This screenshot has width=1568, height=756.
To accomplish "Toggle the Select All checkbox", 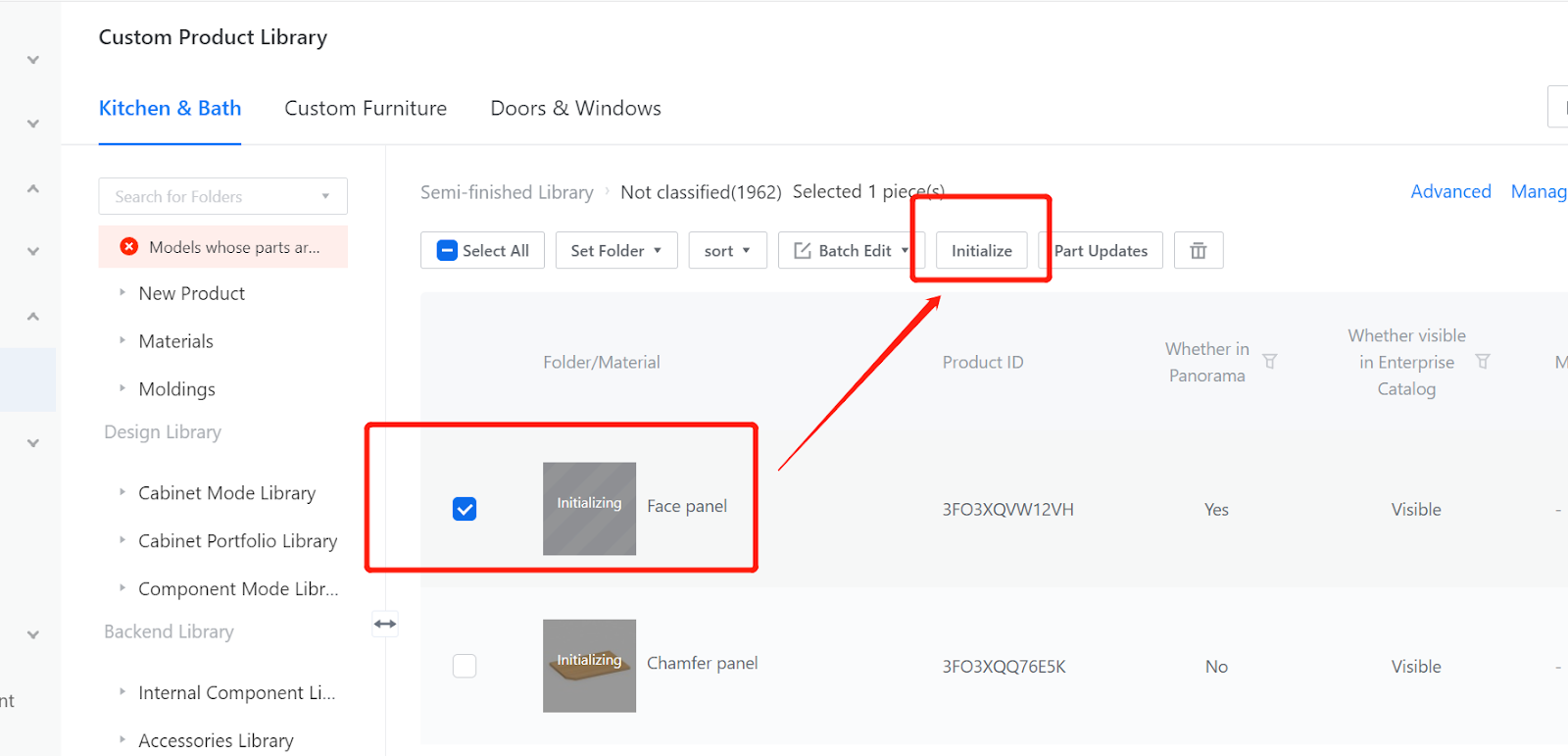I will tap(447, 251).
